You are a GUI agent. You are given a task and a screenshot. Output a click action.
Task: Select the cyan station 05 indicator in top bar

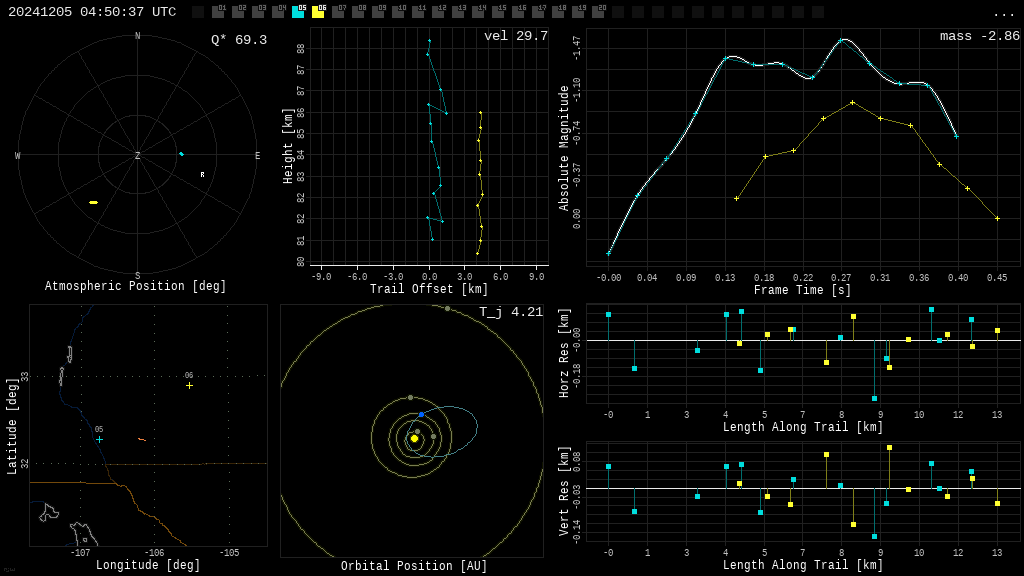click(x=298, y=12)
